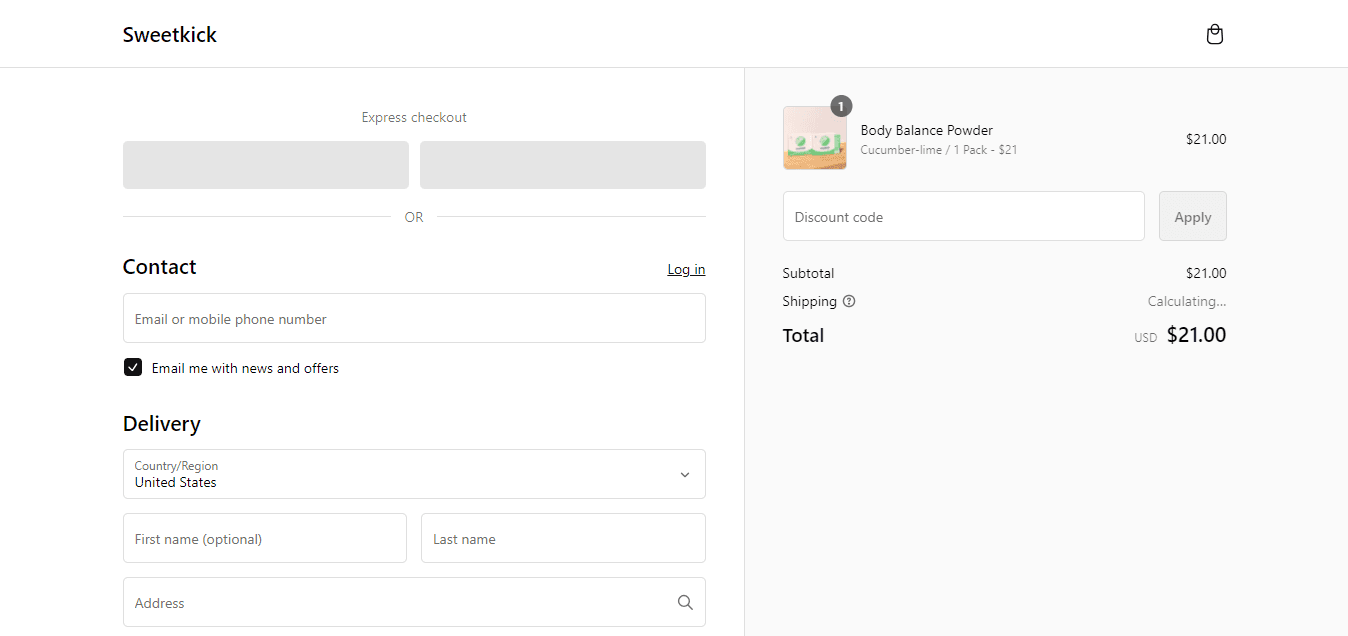The height and width of the screenshot is (636, 1348).
Task: Click the USD currency label
Action: [x=1145, y=338]
